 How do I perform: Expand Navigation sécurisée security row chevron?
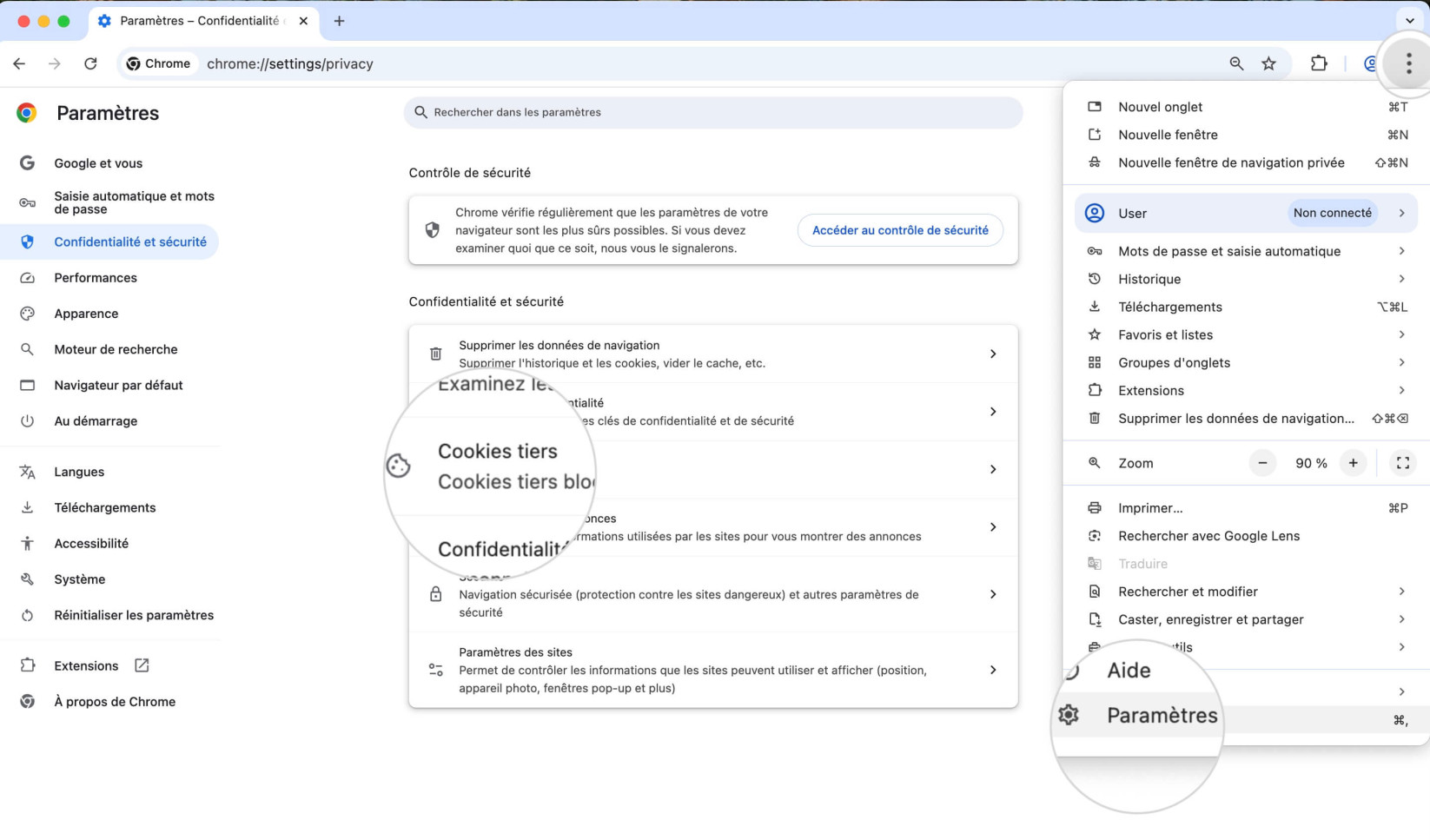click(993, 594)
